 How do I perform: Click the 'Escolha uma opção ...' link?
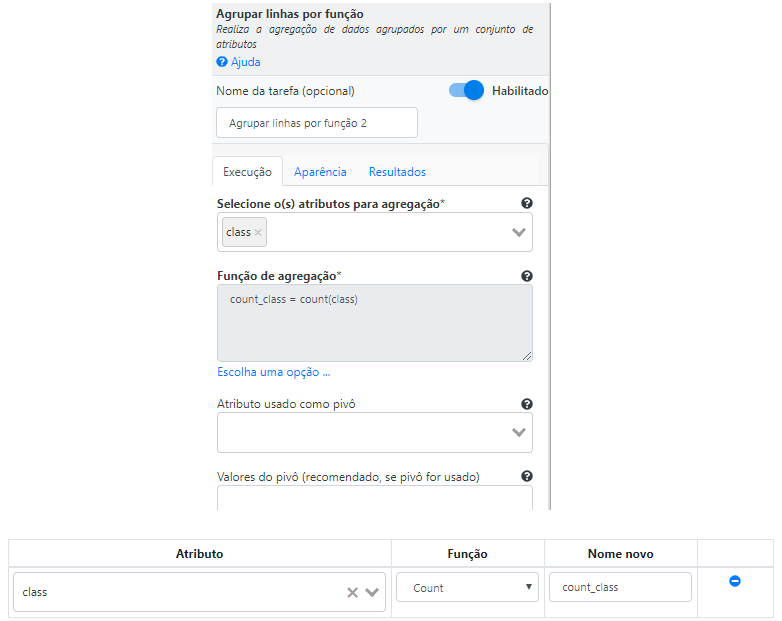pyautogui.click(x=273, y=372)
